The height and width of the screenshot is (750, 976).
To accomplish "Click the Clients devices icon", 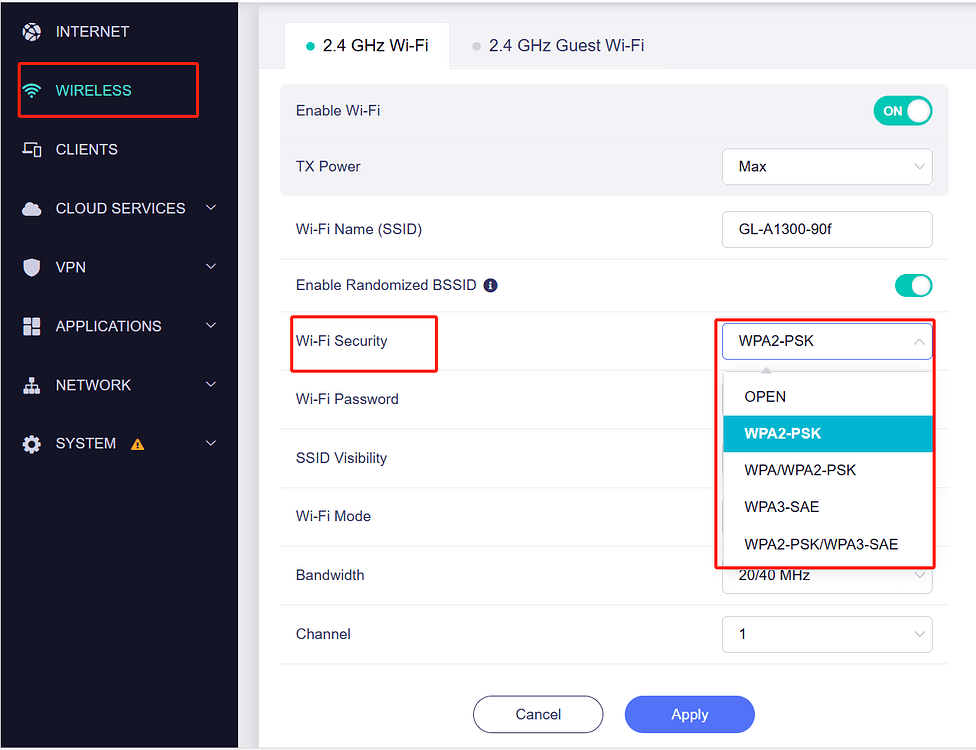I will [x=32, y=149].
